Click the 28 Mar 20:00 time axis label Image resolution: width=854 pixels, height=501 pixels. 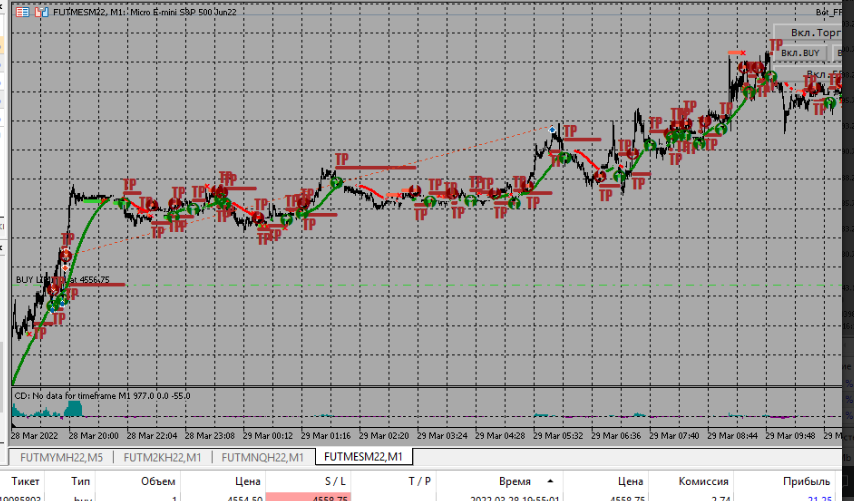tap(94, 436)
